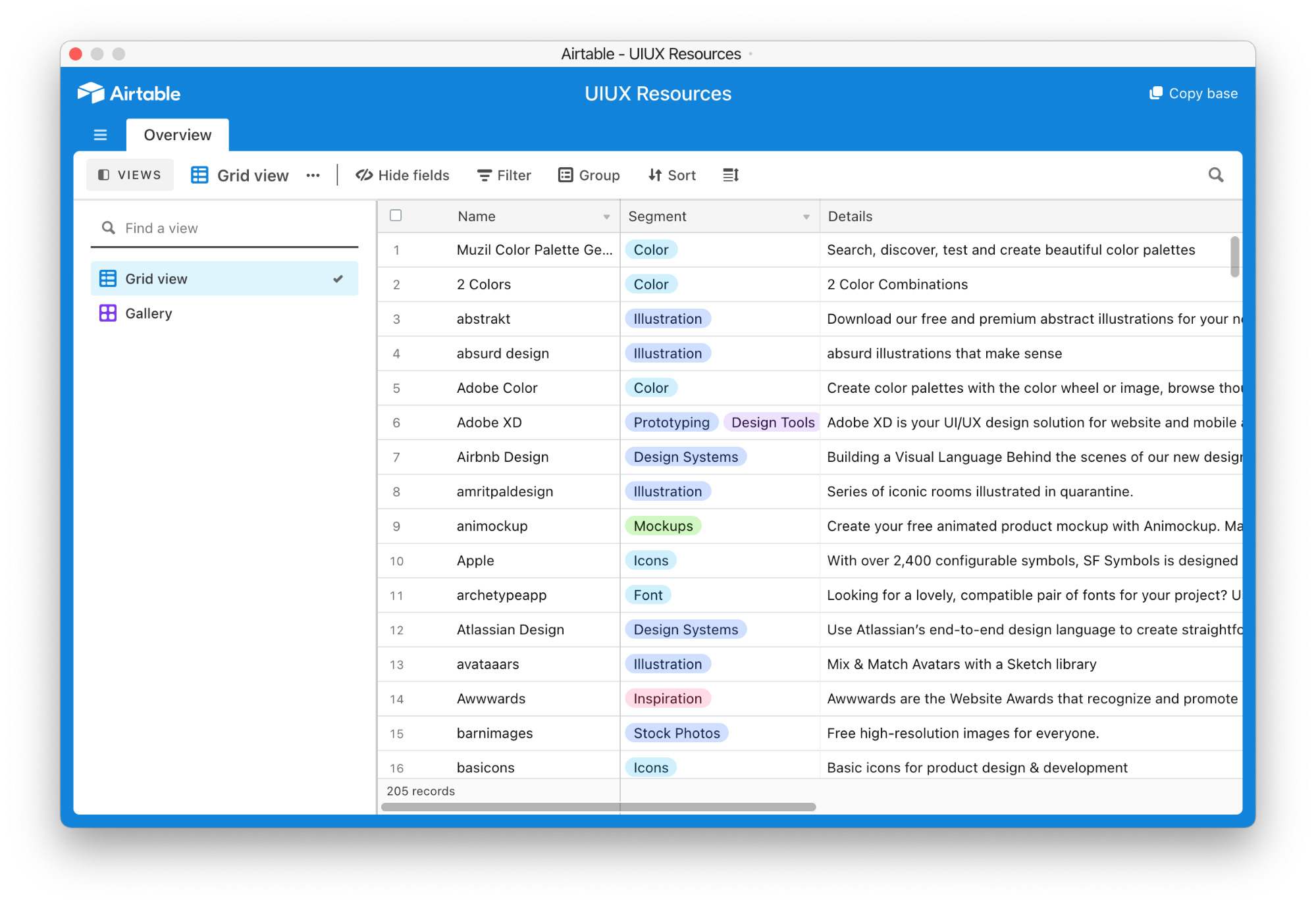Image resolution: width=1316 pixels, height=908 pixels.
Task: Click the Adobe XD name cell
Action: click(535, 422)
